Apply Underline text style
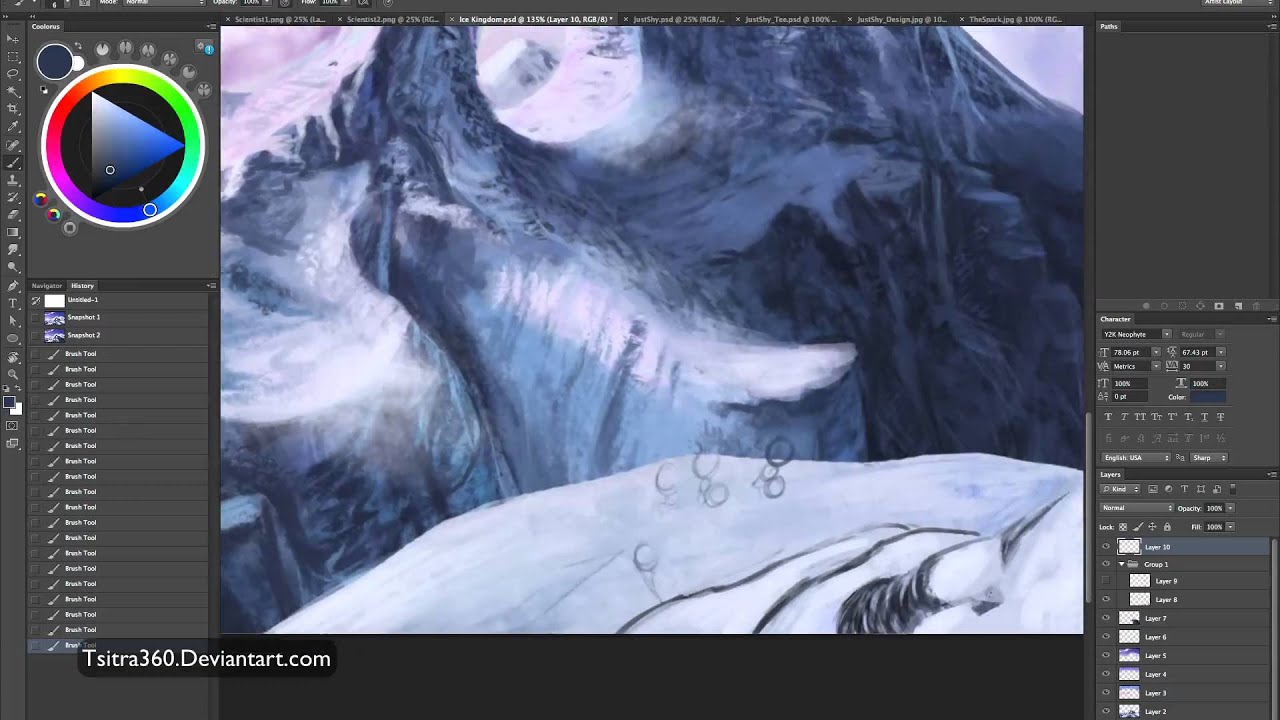 point(1205,417)
